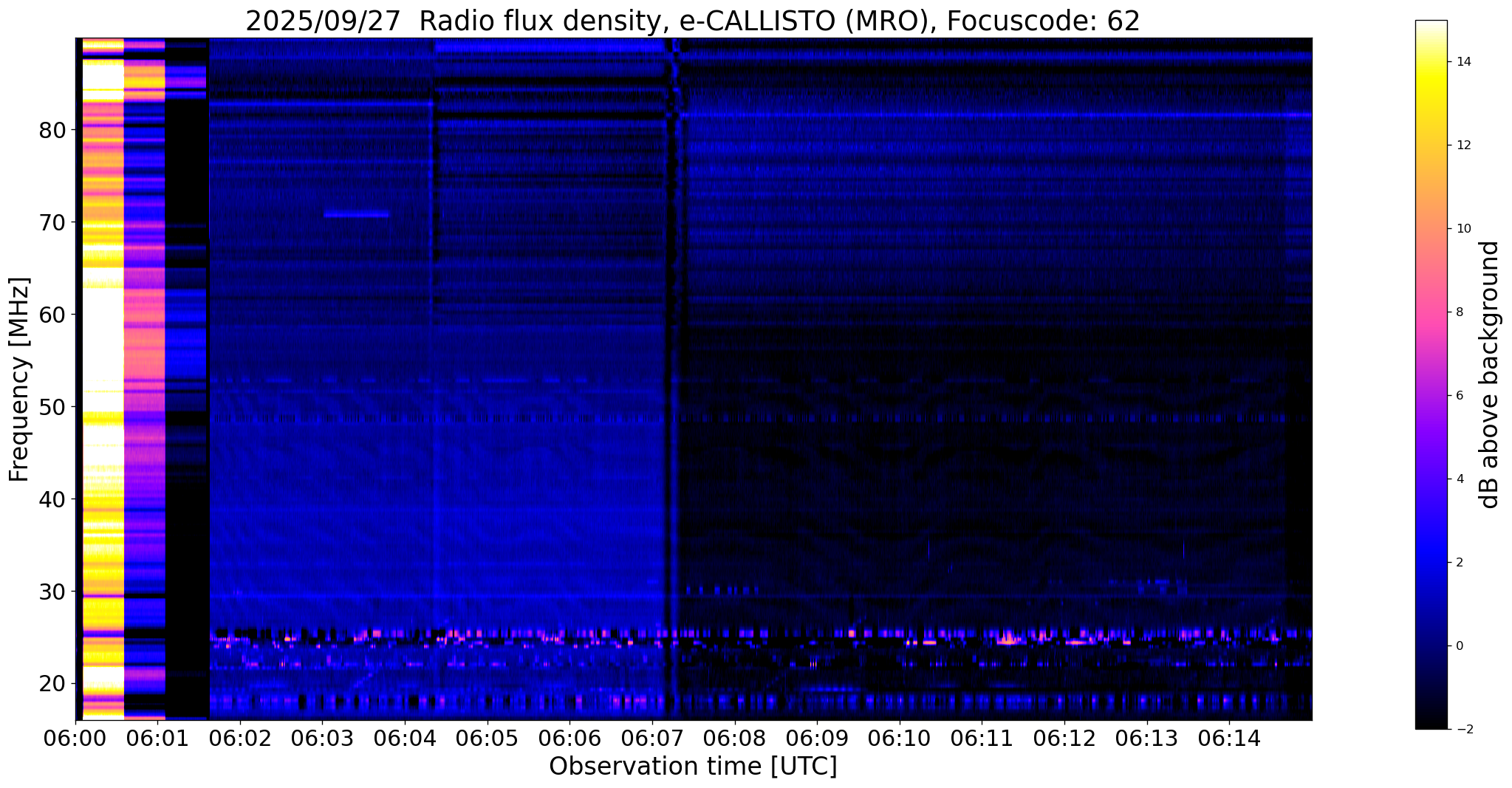This screenshot has height=788, width=1512.
Task: Click the 06:10 time tick label
Action: click(x=899, y=738)
